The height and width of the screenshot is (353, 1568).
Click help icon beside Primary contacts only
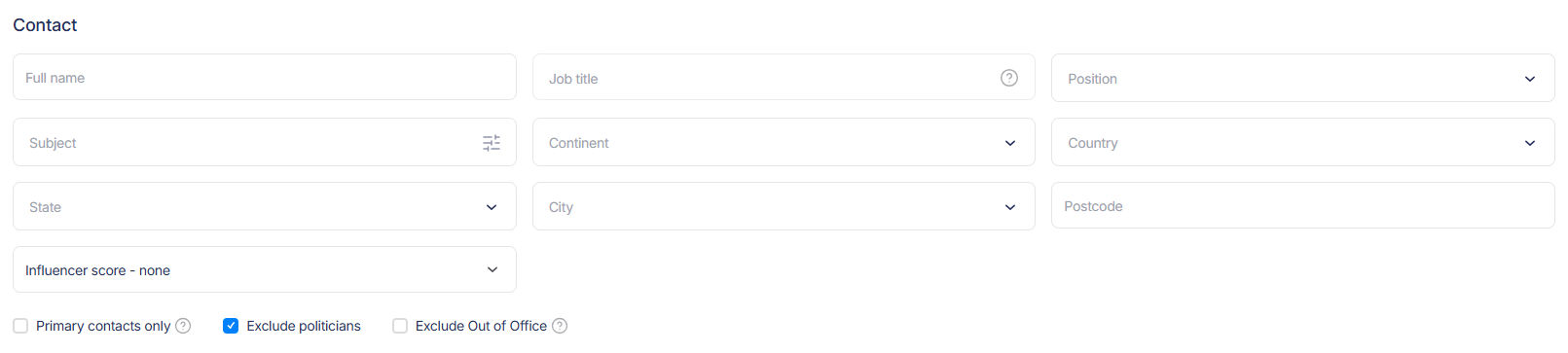click(x=183, y=326)
